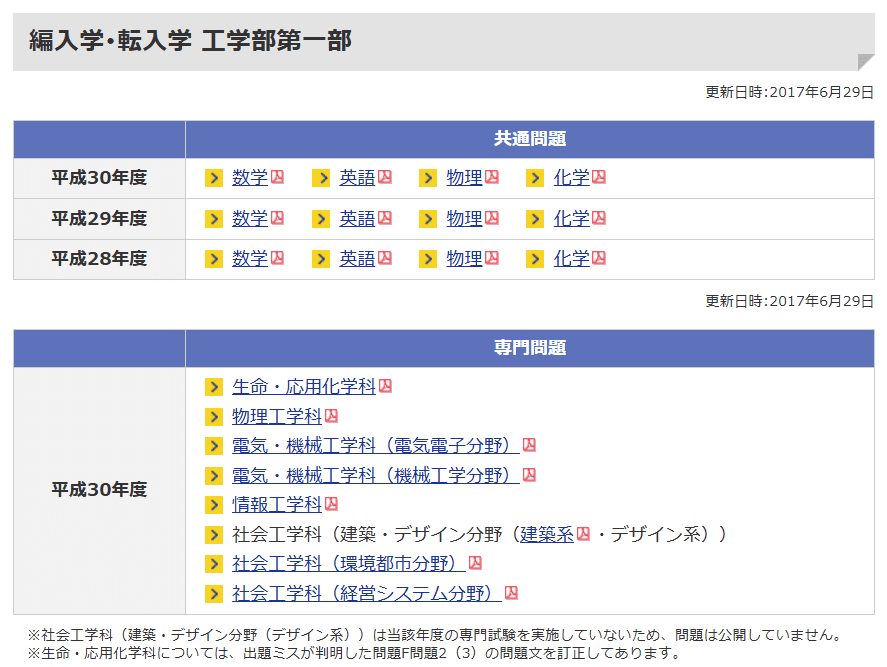Click PDF icon after 生命・応用化学科
Viewport: 887px width, 667px height.
385,386
